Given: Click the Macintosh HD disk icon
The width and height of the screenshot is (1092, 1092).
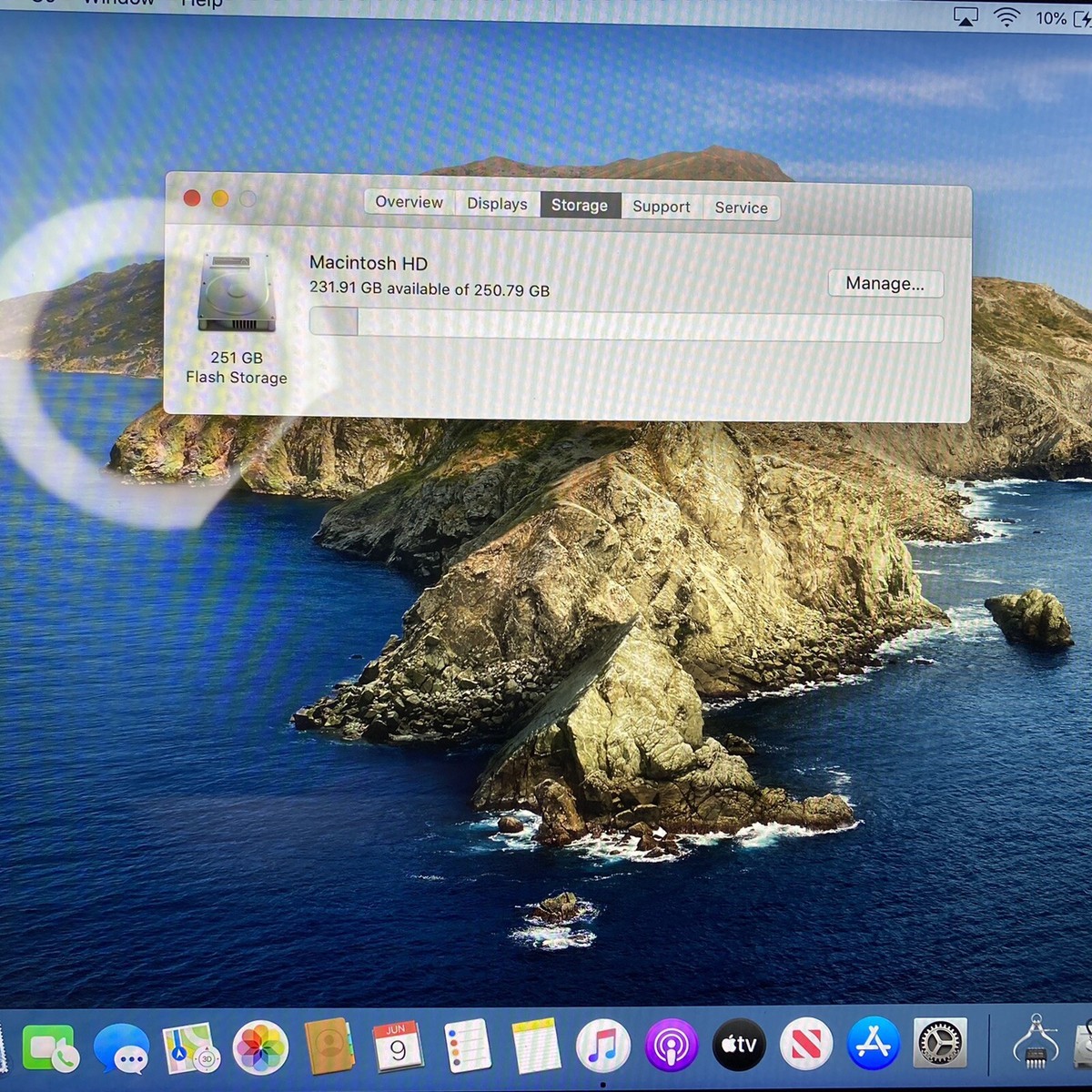Looking at the screenshot, I should point(236,293).
